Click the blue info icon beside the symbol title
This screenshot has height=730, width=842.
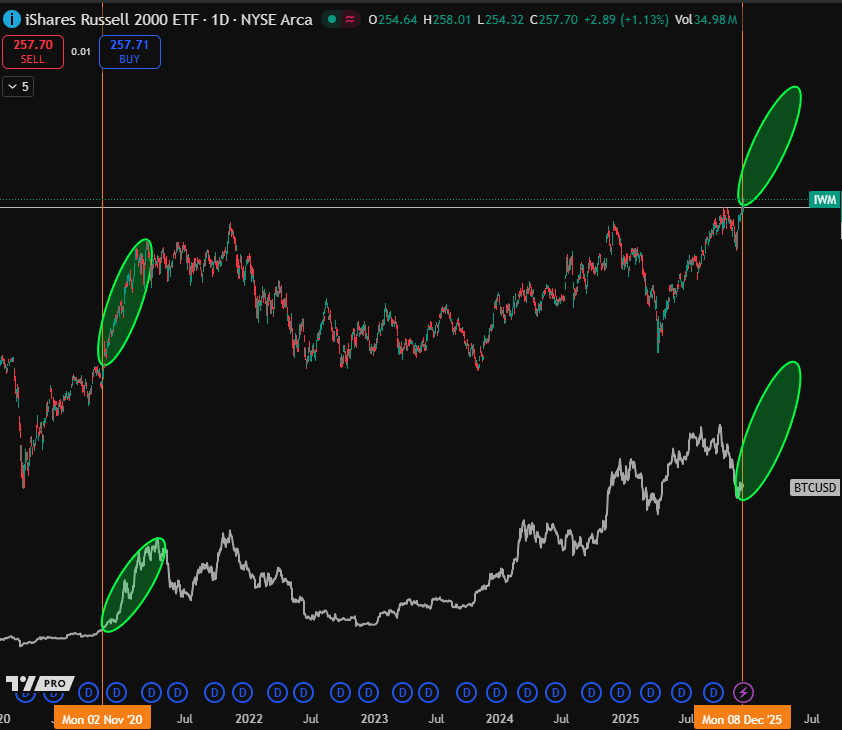click(11, 20)
